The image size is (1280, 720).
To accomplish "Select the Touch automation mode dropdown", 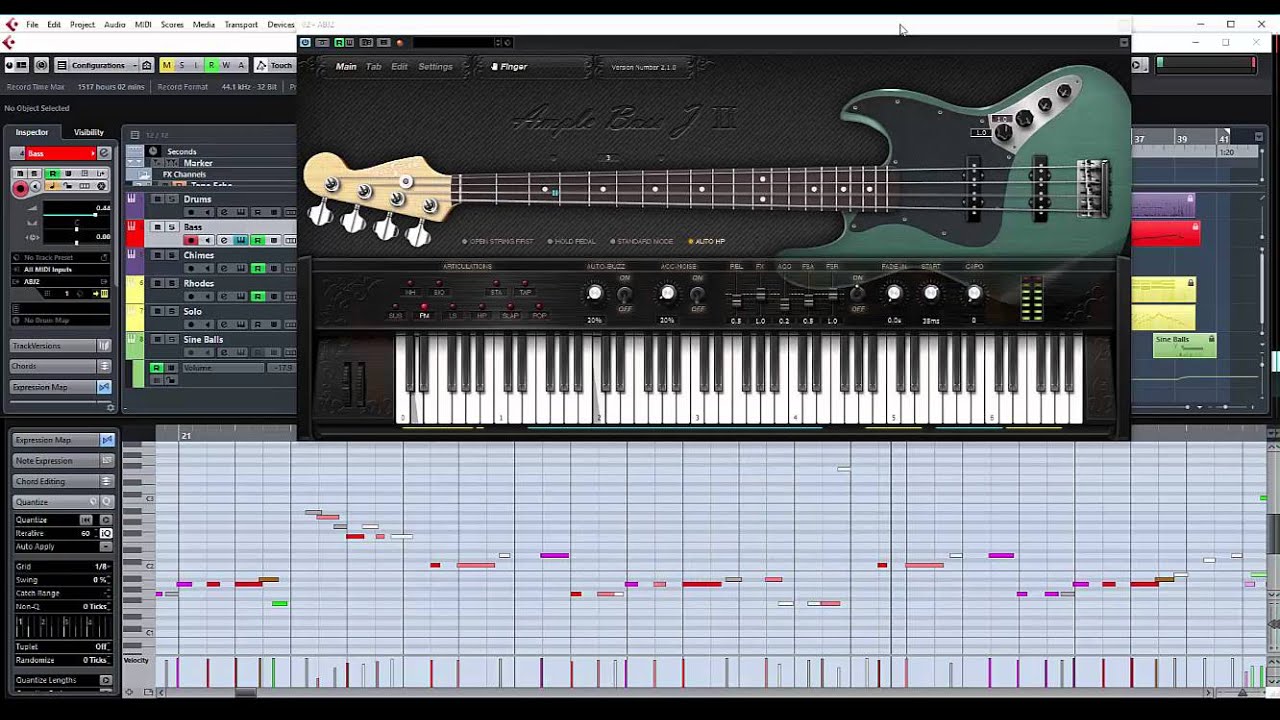I will click(274, 65).
